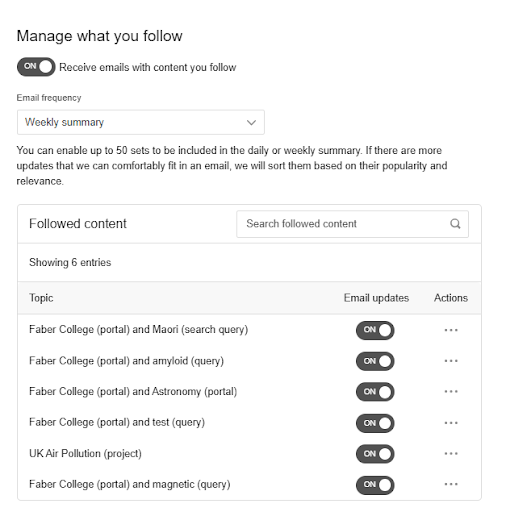This screenshot has width=506, height=512.
Task: Open actions menu for magnetic query row
Action: (x=451, y=484)
